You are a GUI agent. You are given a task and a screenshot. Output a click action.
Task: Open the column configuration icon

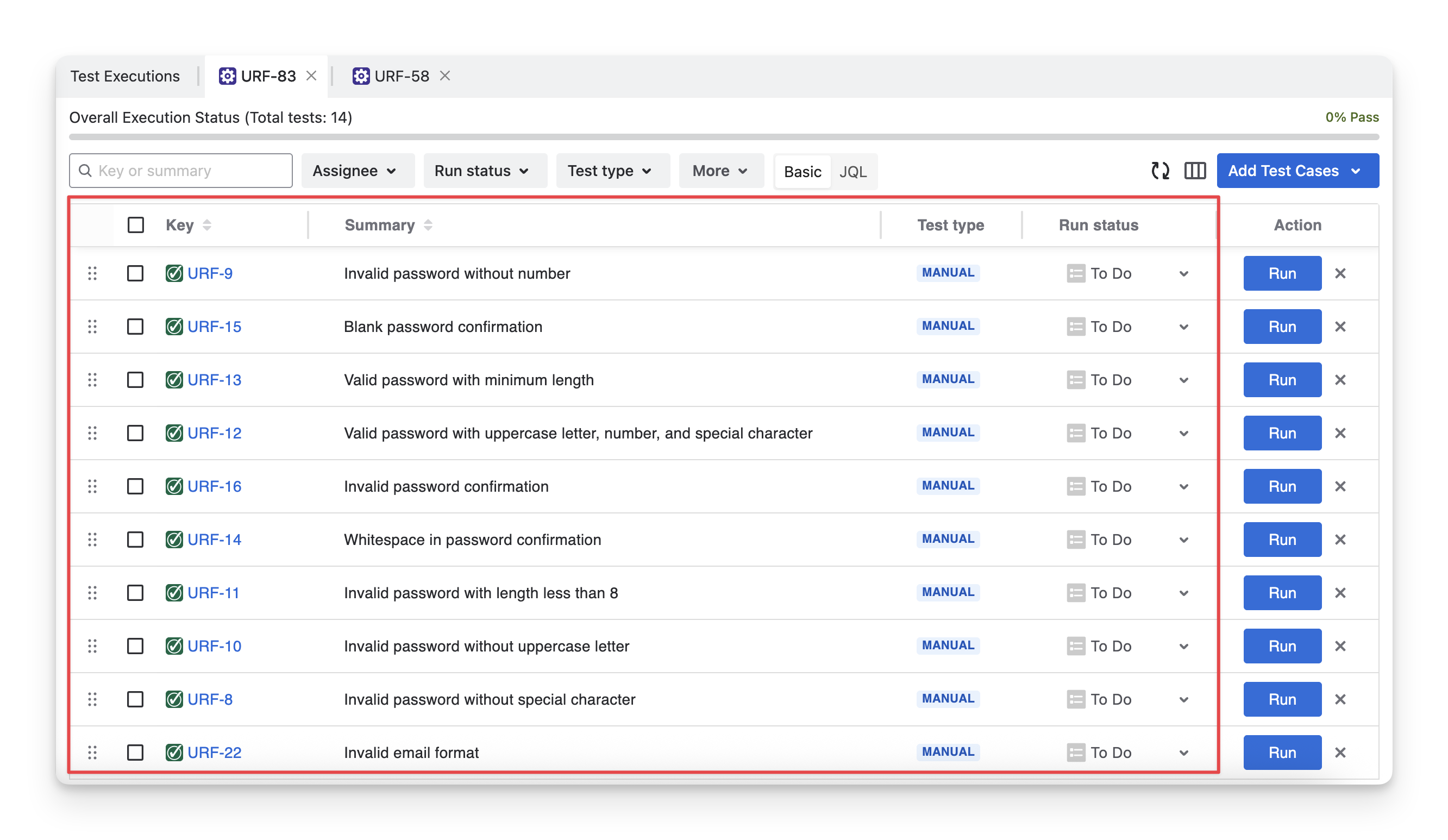(1195, 171)
